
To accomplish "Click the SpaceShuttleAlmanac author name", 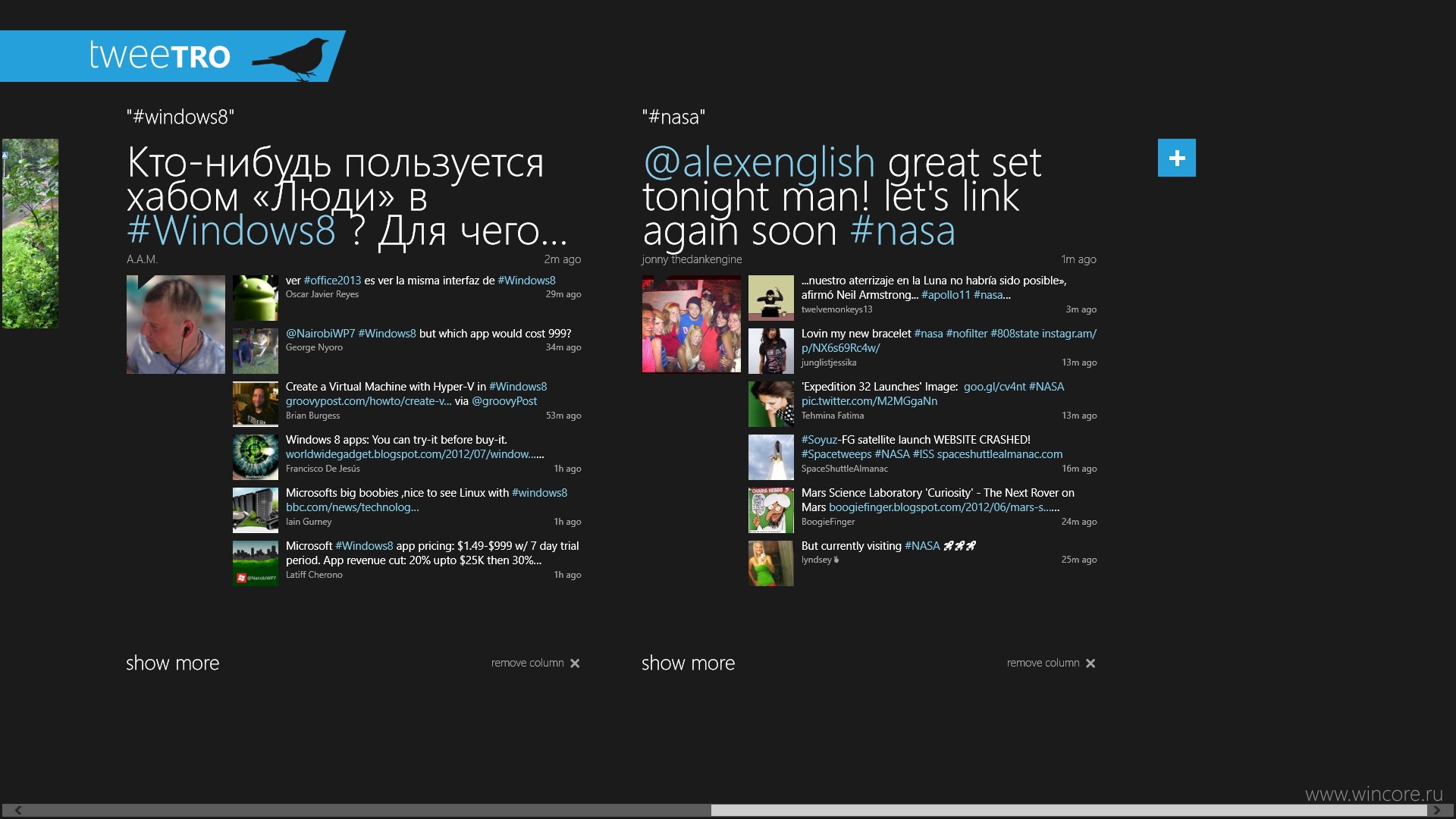I will click(845, 469).
